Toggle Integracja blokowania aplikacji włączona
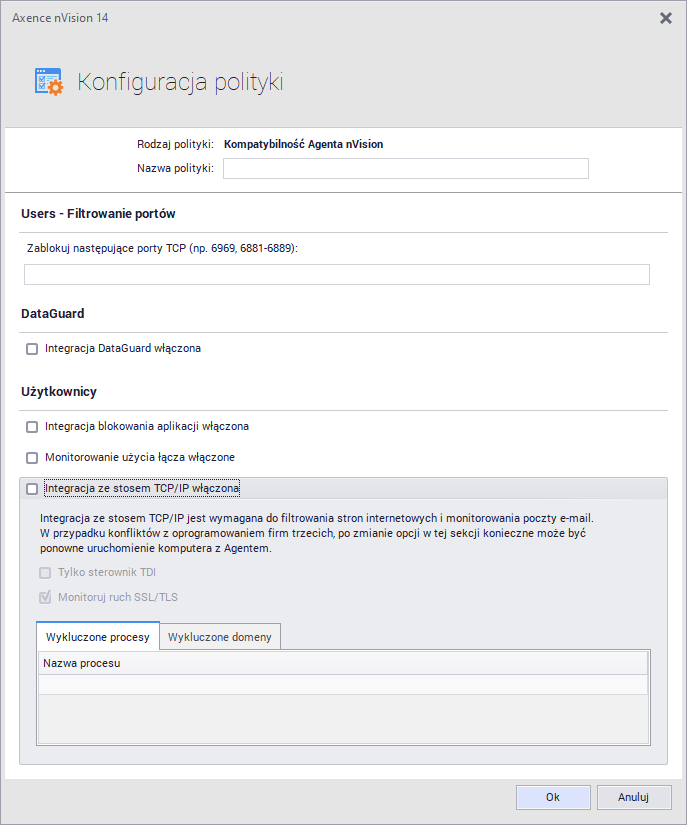This screenshot has width=687, height=825. [32, 426]
